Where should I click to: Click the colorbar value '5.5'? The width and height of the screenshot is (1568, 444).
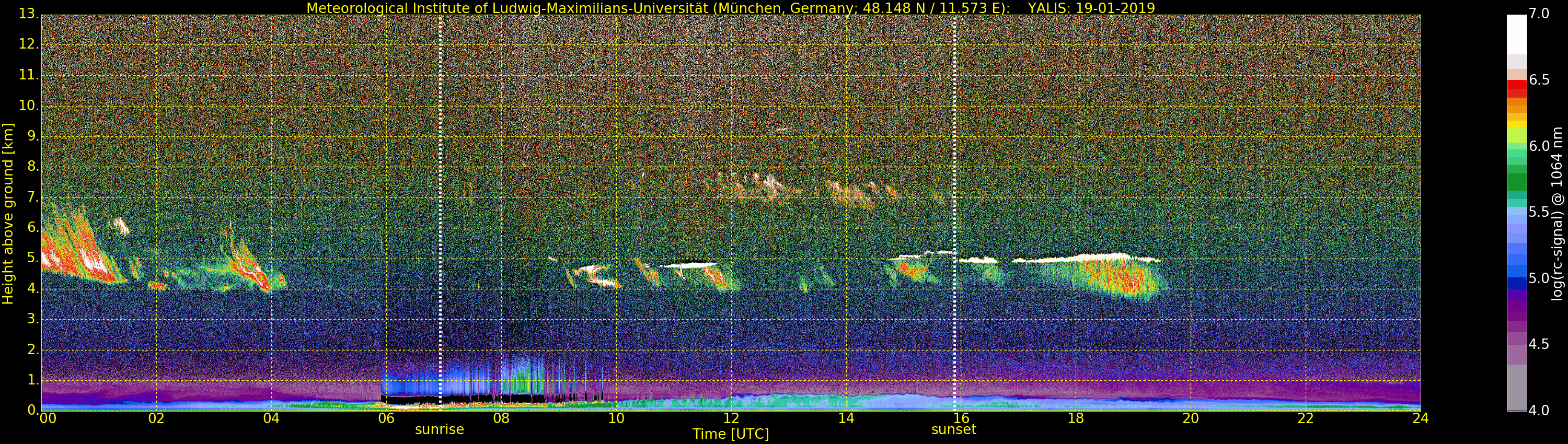click(x=1539, y=212)
